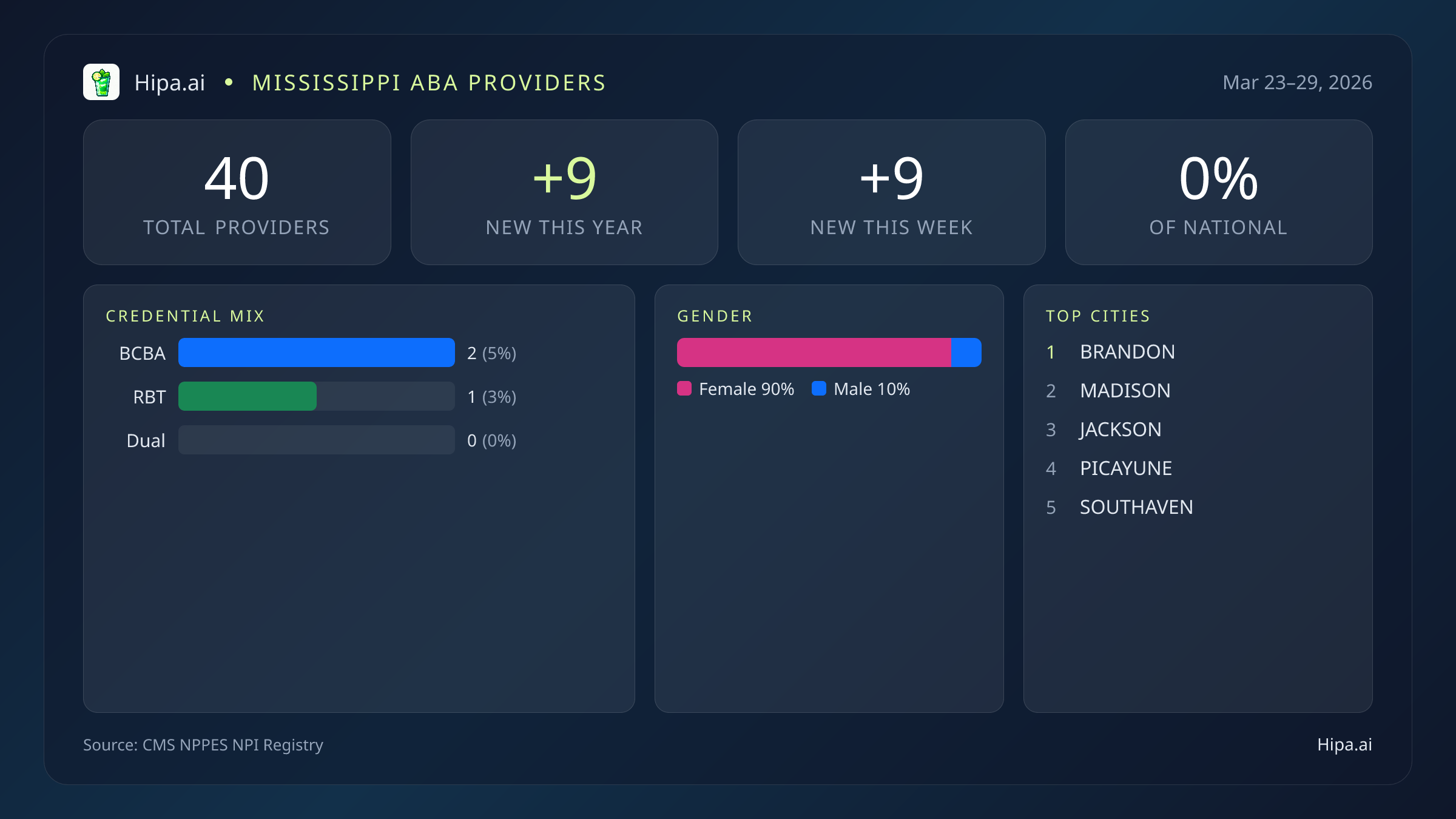
Task: Click the BCBA credential bar
Action: [x=315, y=352]
